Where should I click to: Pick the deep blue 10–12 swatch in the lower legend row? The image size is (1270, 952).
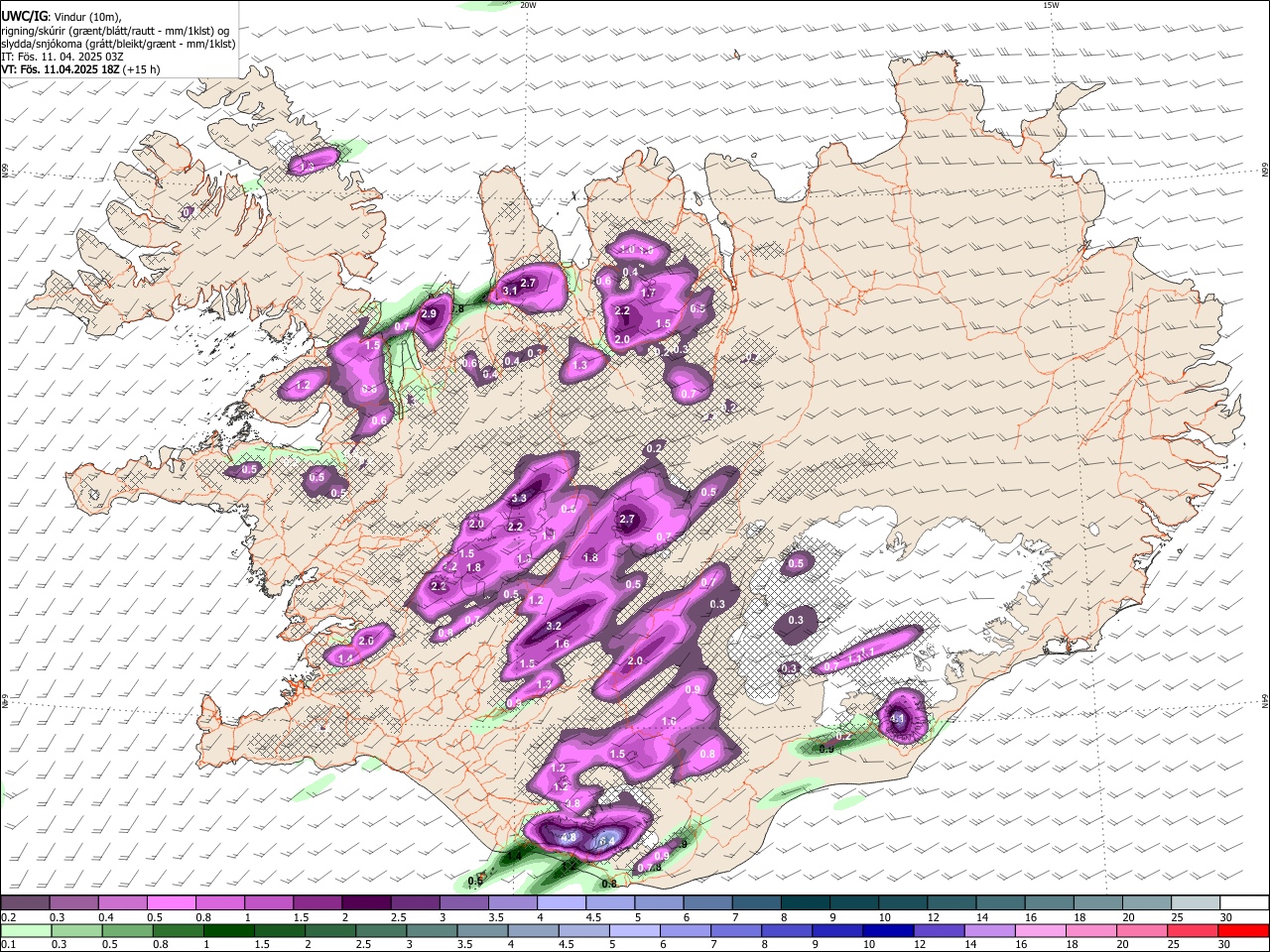pyautogui.click(x=887, y=931)
